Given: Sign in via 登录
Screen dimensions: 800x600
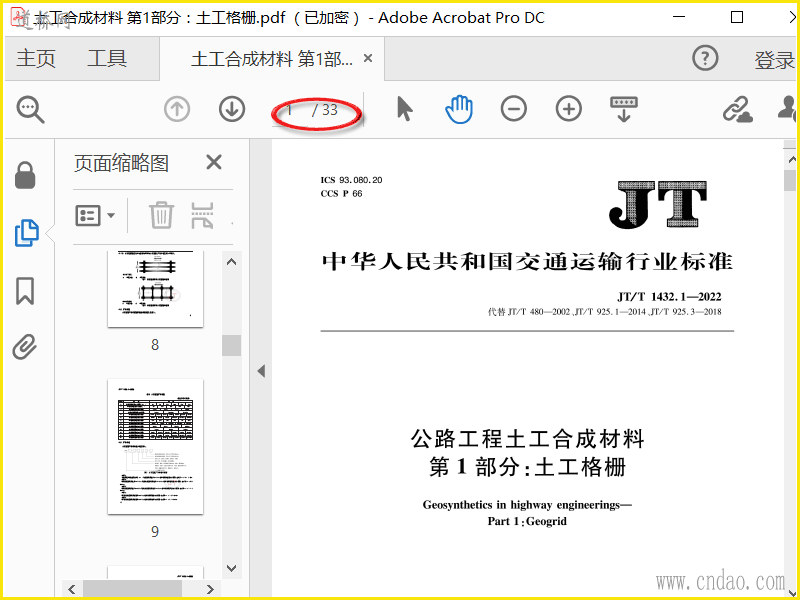Looking at the screenshot, I should pos(774,60).
